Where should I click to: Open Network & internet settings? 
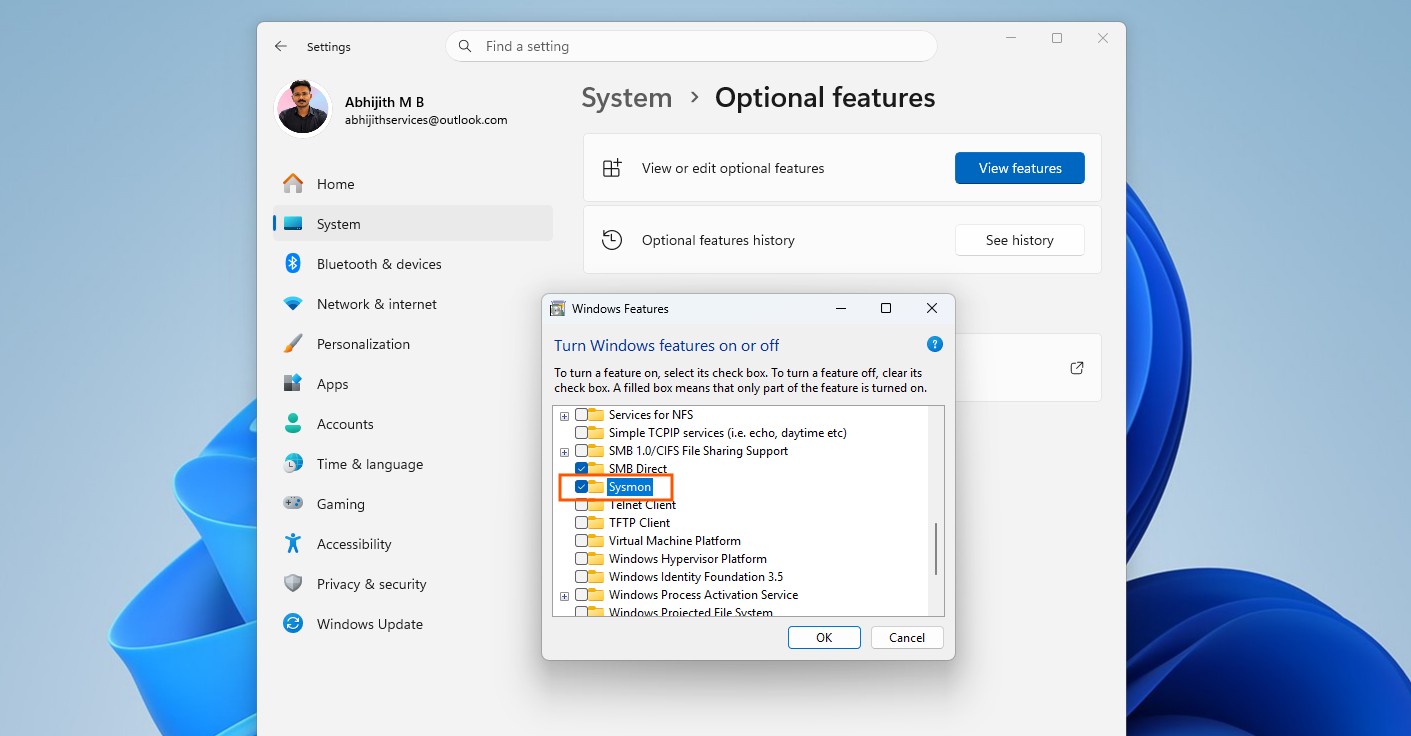376,304
